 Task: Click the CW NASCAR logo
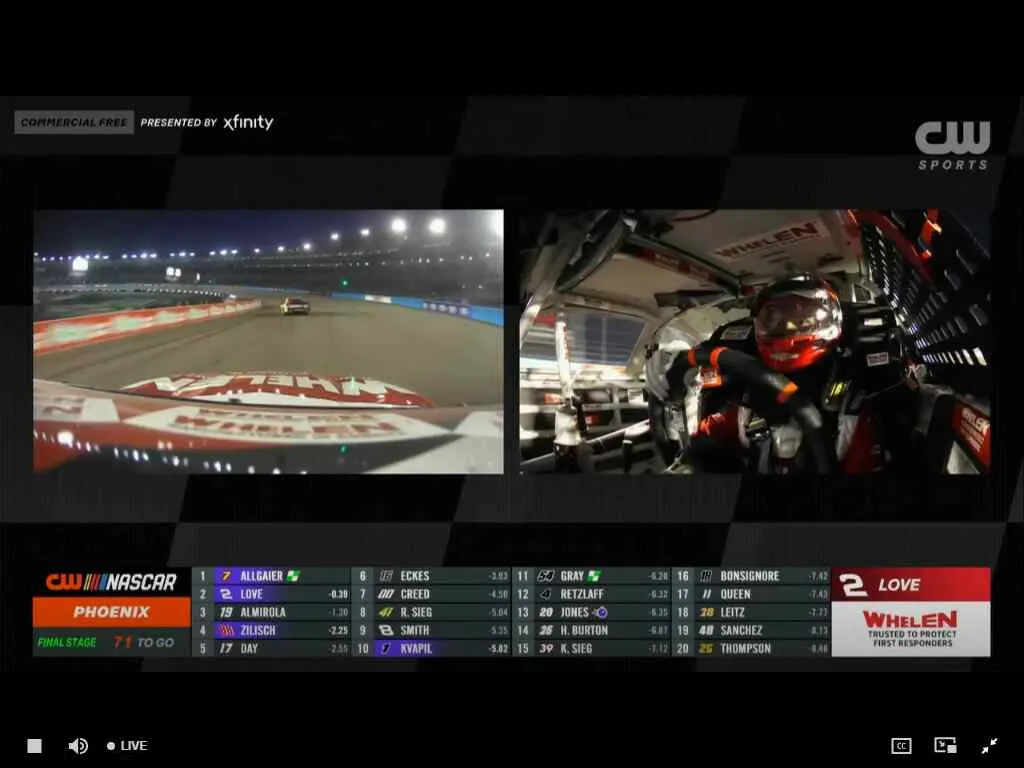click(x=111, y=582)
